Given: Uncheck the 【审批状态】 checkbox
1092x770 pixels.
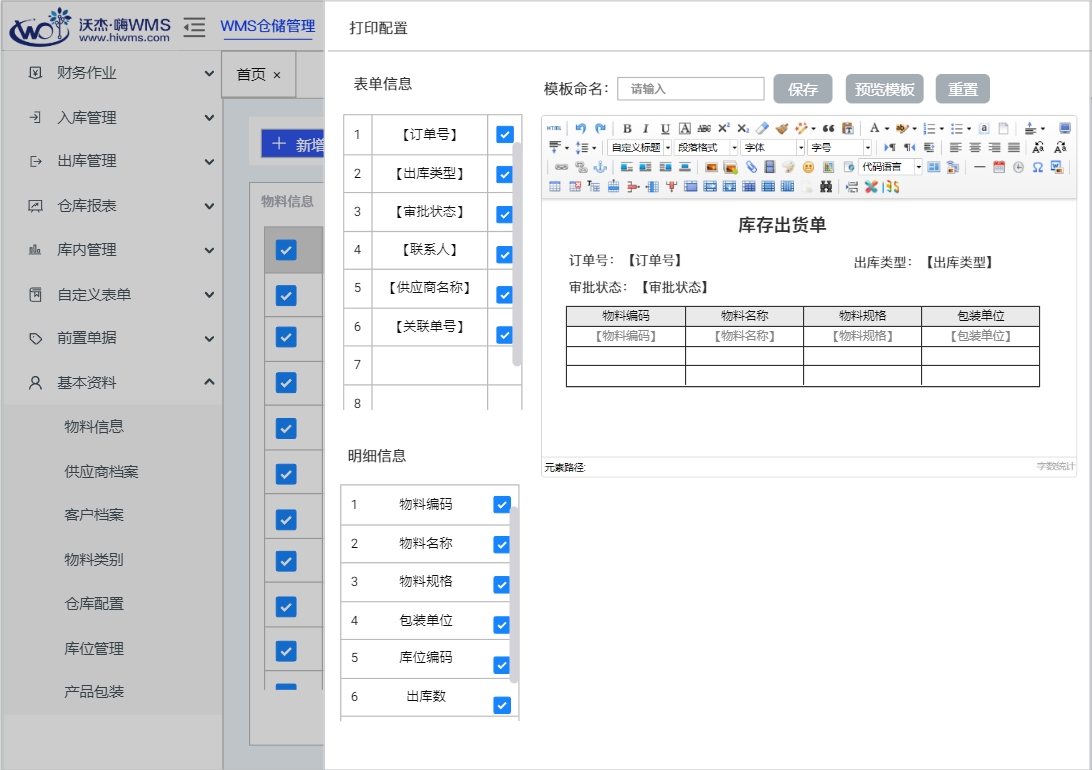Looking at the screenshot, I should 505,214.
